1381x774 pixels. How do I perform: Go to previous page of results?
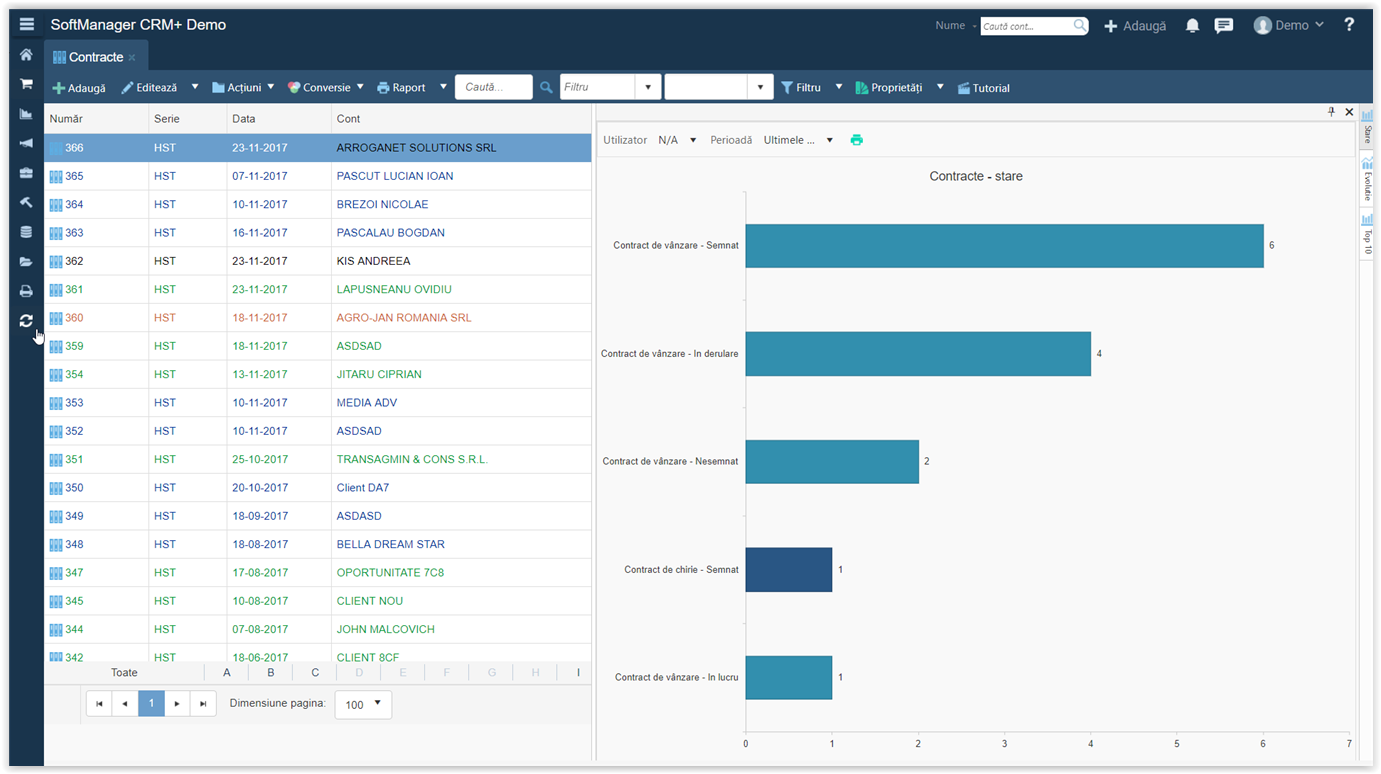[x=125, y=704]
